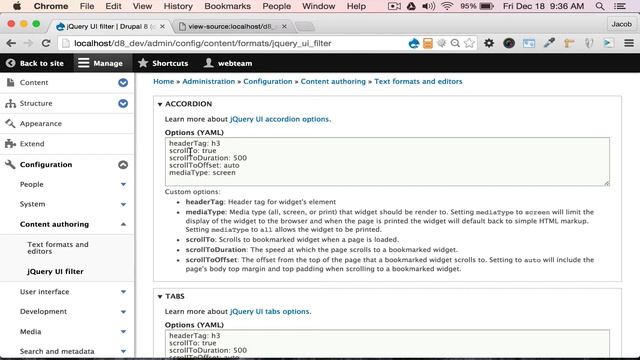Reload the page with refresh icon

46,43
